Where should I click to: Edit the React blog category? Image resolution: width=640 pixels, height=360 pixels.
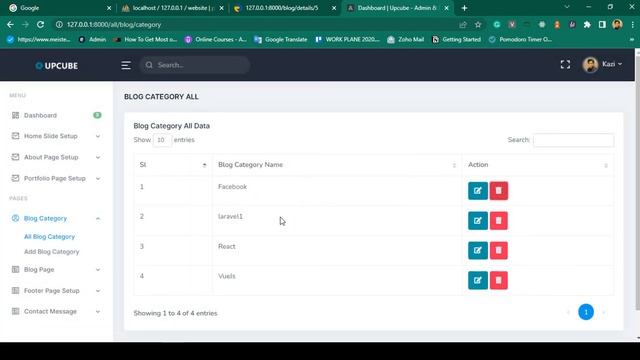click(x=478, y=250)
